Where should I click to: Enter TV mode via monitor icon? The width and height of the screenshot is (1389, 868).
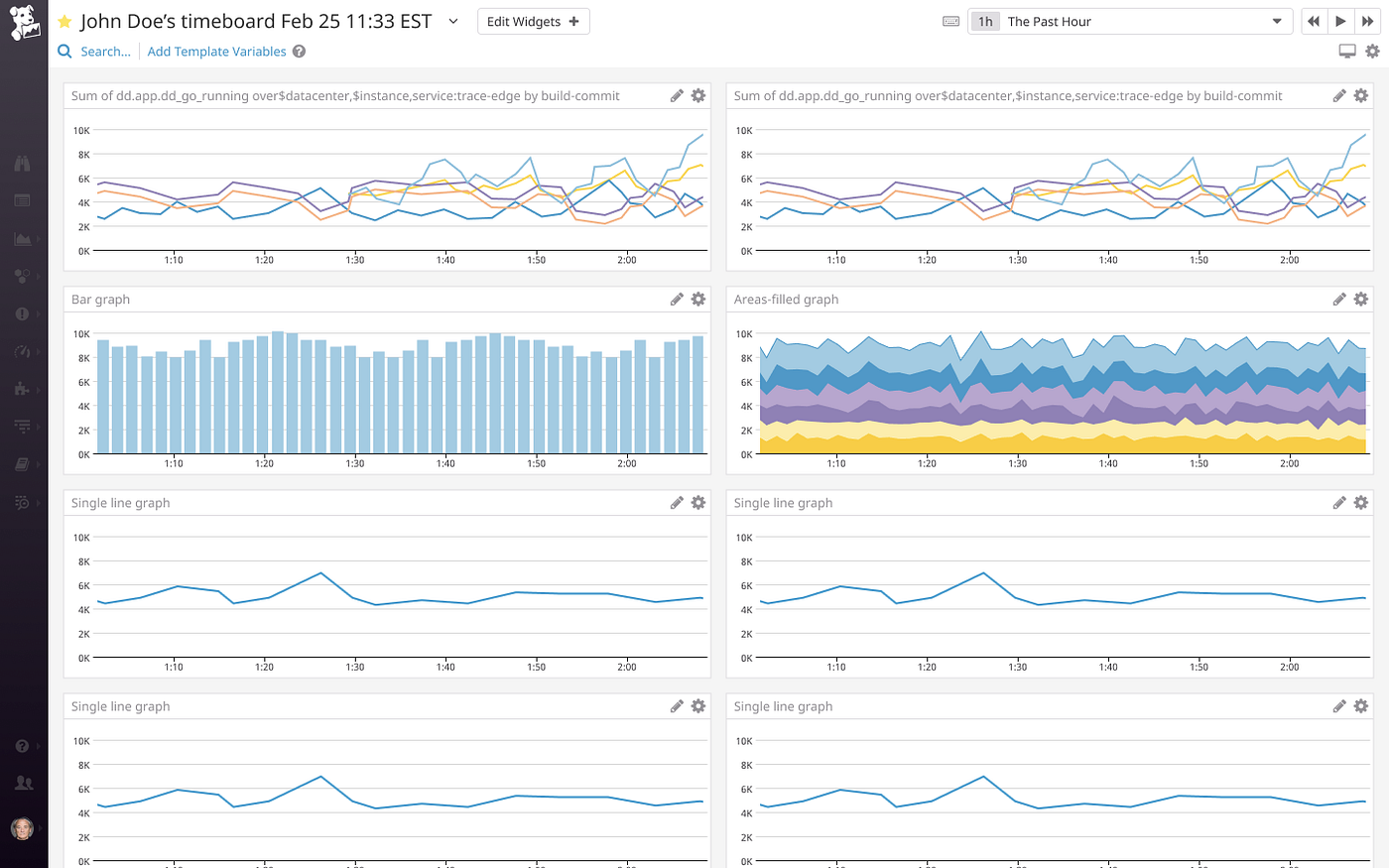[1347, 52]
